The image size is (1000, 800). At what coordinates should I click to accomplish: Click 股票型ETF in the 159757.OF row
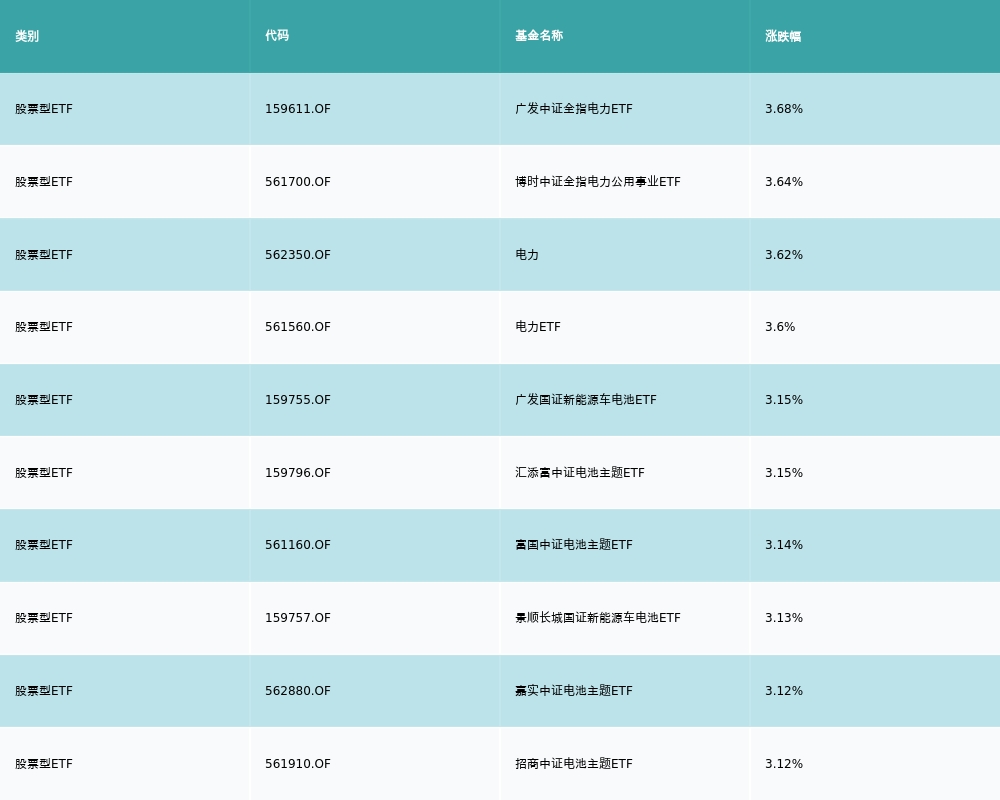(44, 618)
